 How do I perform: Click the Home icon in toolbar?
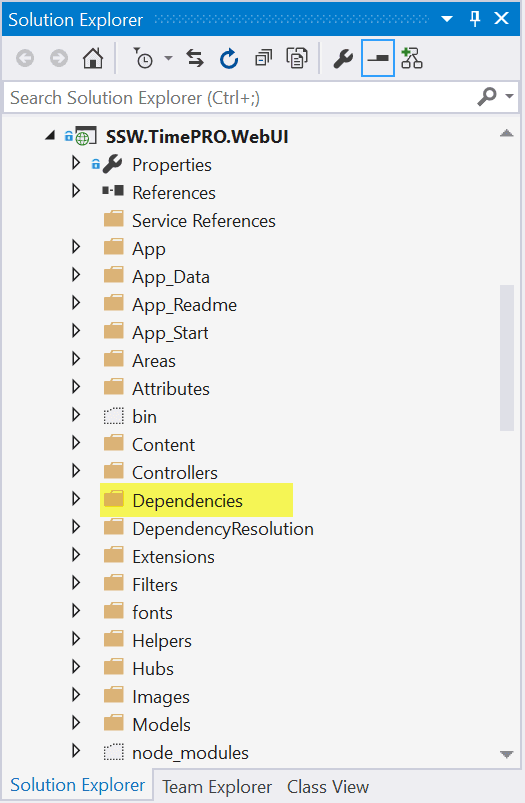click(93, 58)
